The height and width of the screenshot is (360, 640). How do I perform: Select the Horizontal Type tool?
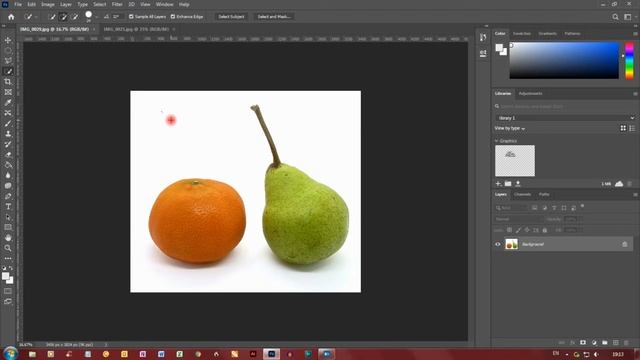tap(8, 207)
